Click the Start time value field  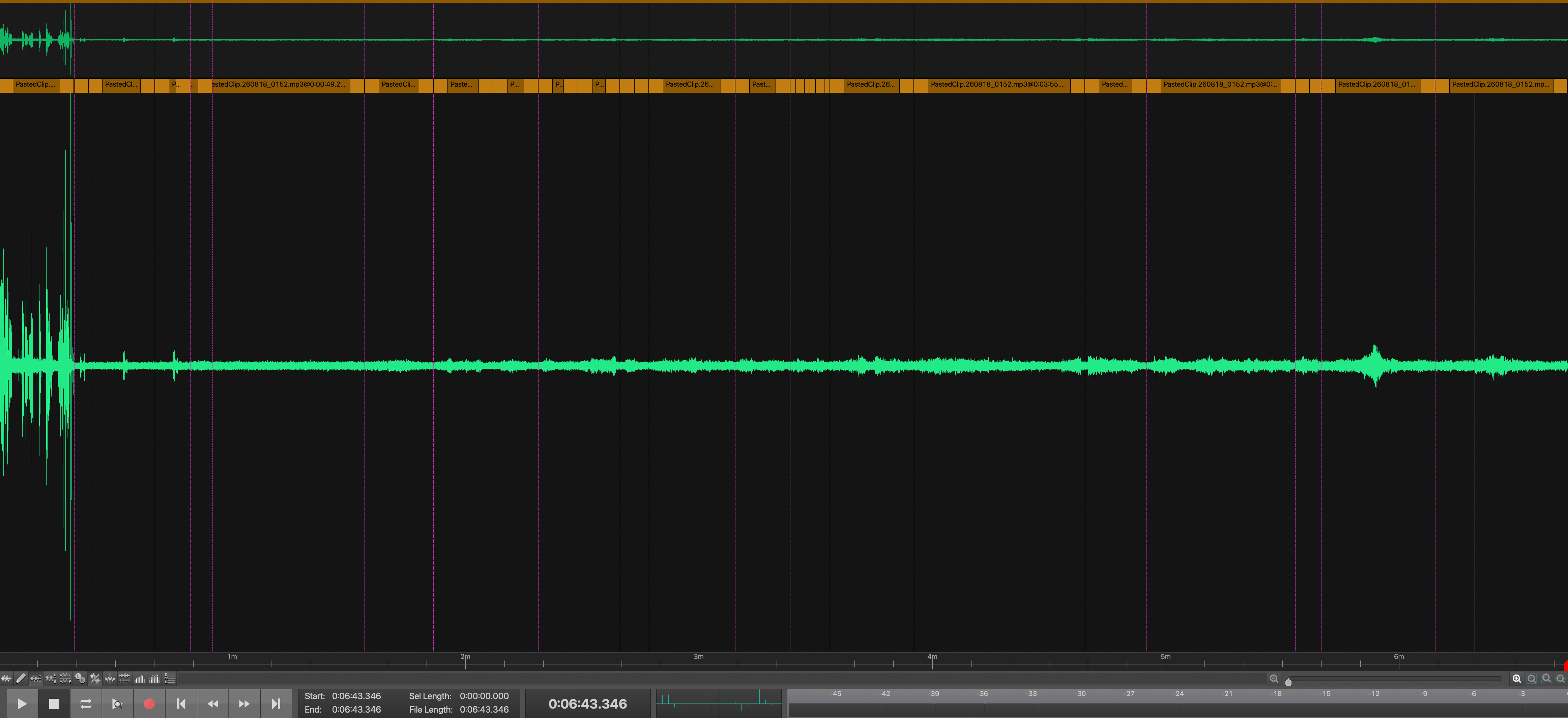tap(356, 695)
